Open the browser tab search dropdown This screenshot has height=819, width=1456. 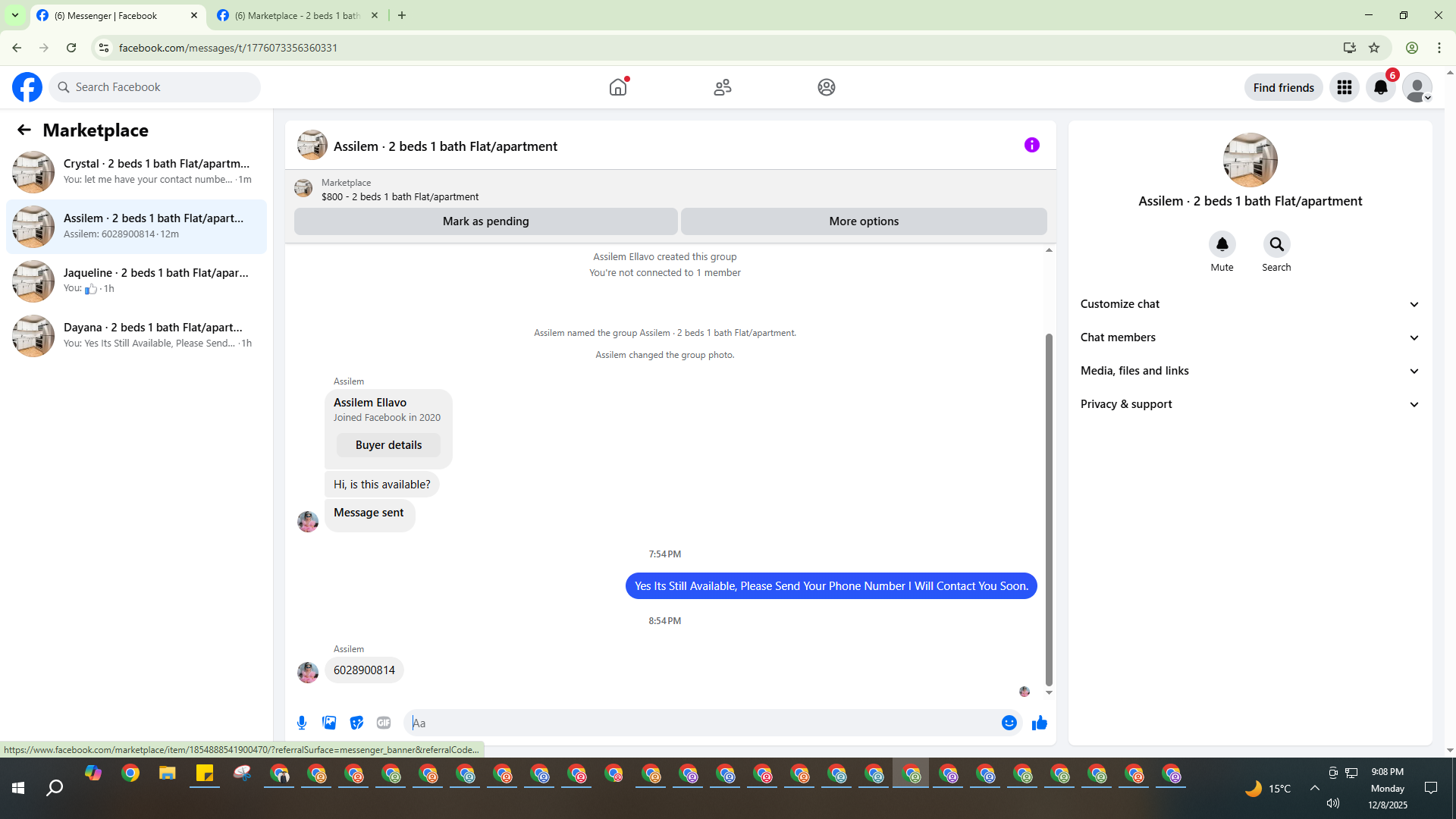pos(14,15)
